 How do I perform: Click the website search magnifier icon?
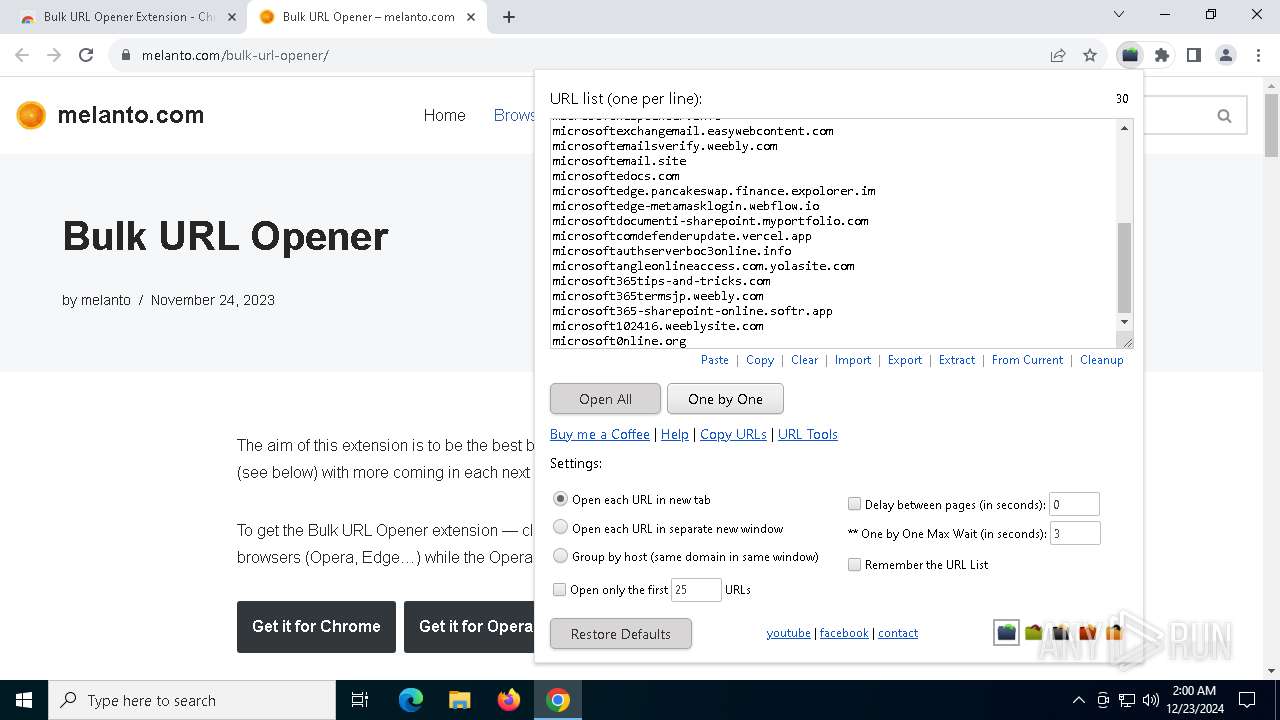point(1224,116)
